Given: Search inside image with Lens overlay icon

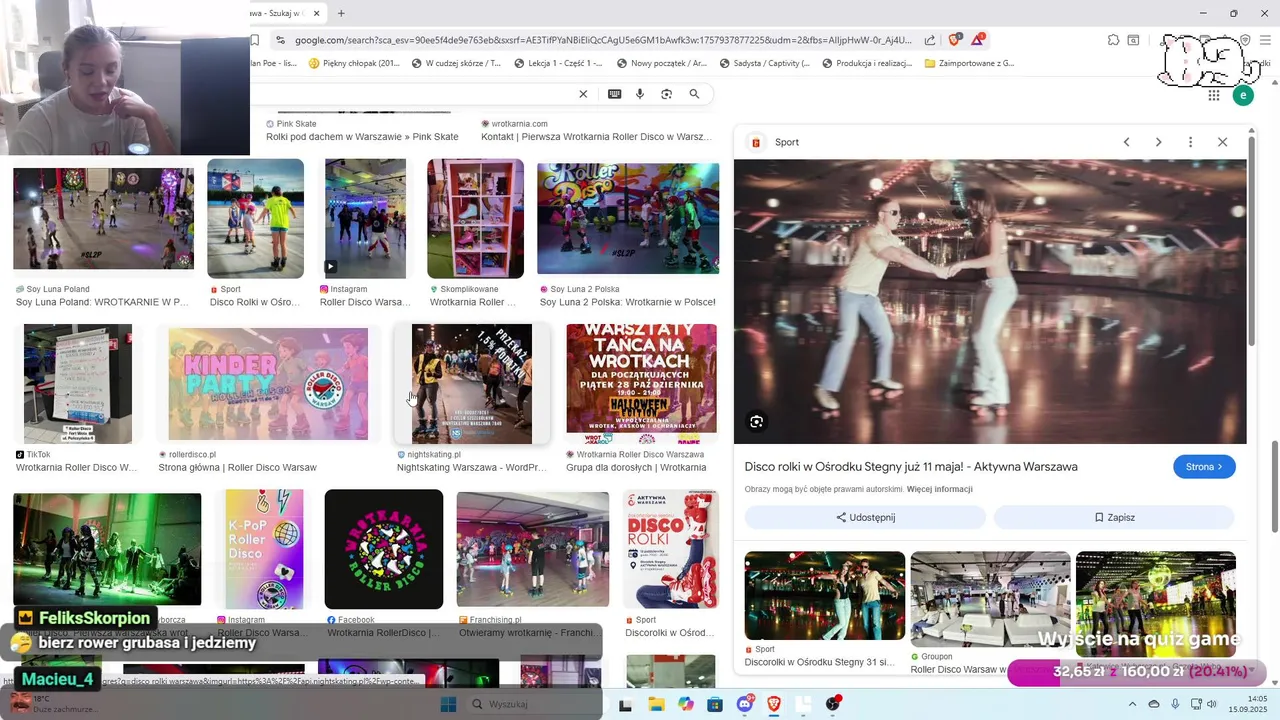Looking at the screenshot, I should coord(756,422).
